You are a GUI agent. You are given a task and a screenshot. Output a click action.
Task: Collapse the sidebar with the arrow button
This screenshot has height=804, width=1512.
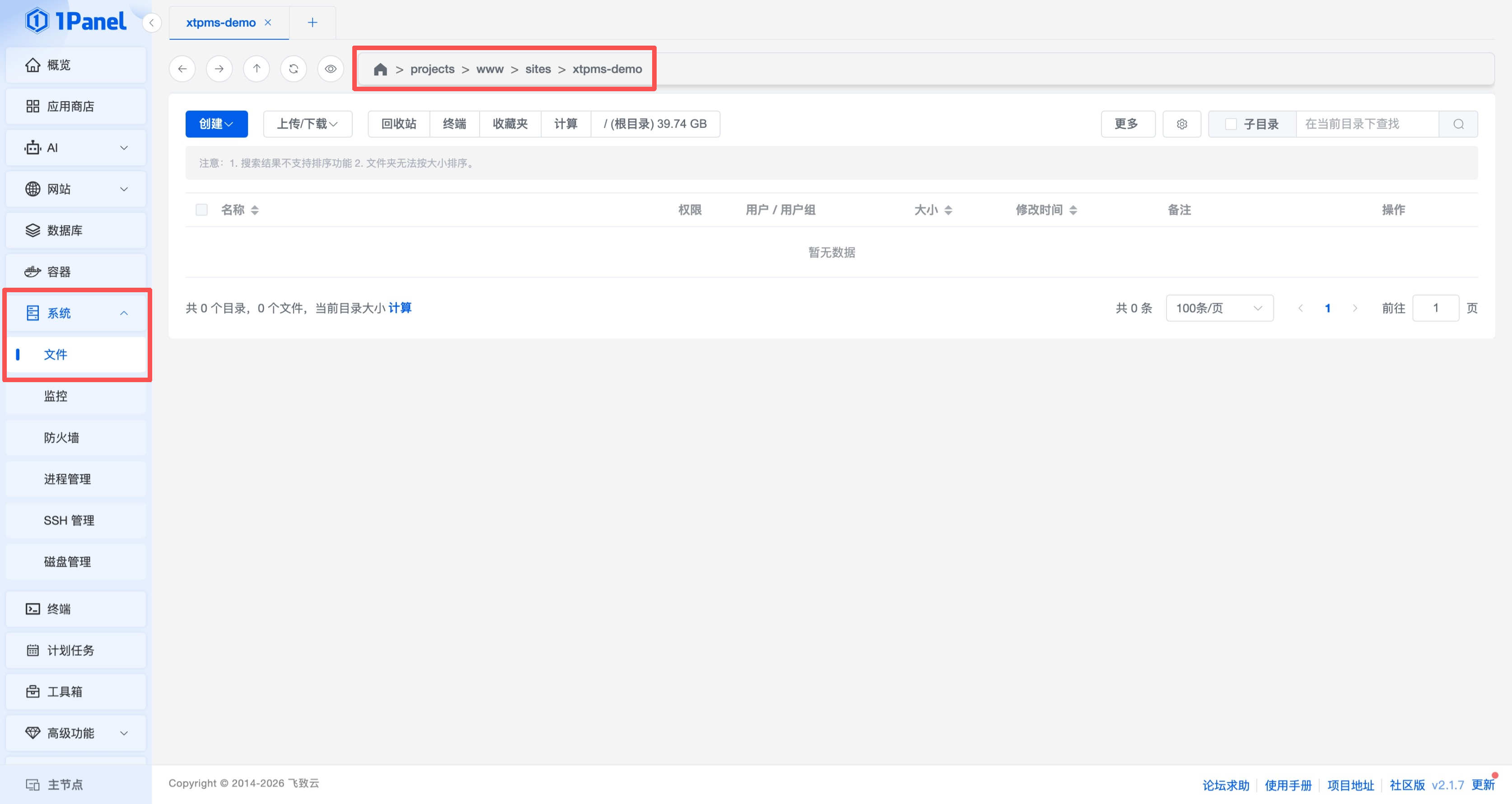[x=151, y=23]
